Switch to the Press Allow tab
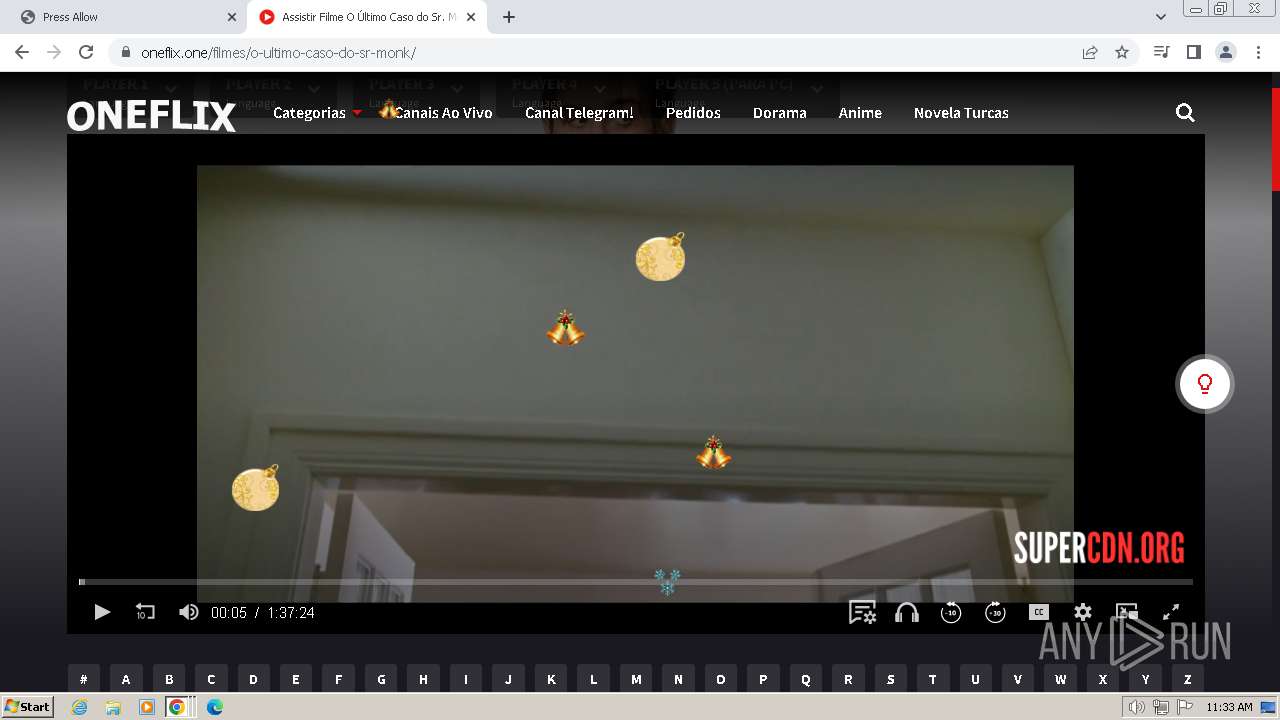The image size is (1280, 720). click(x=125, y=17)
